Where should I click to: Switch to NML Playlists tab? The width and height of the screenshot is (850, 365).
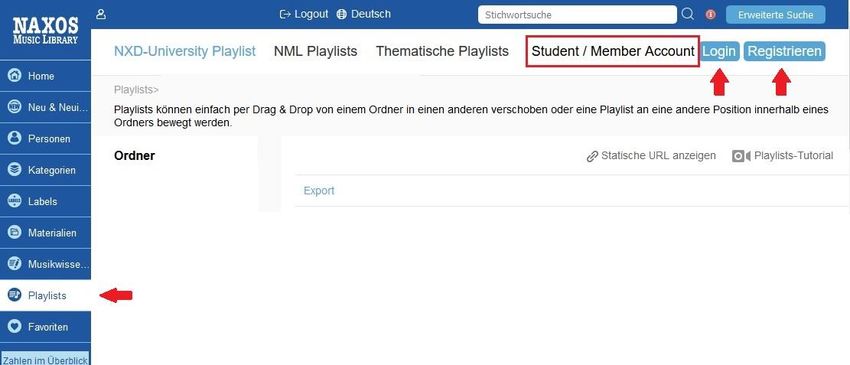point(315,52)
